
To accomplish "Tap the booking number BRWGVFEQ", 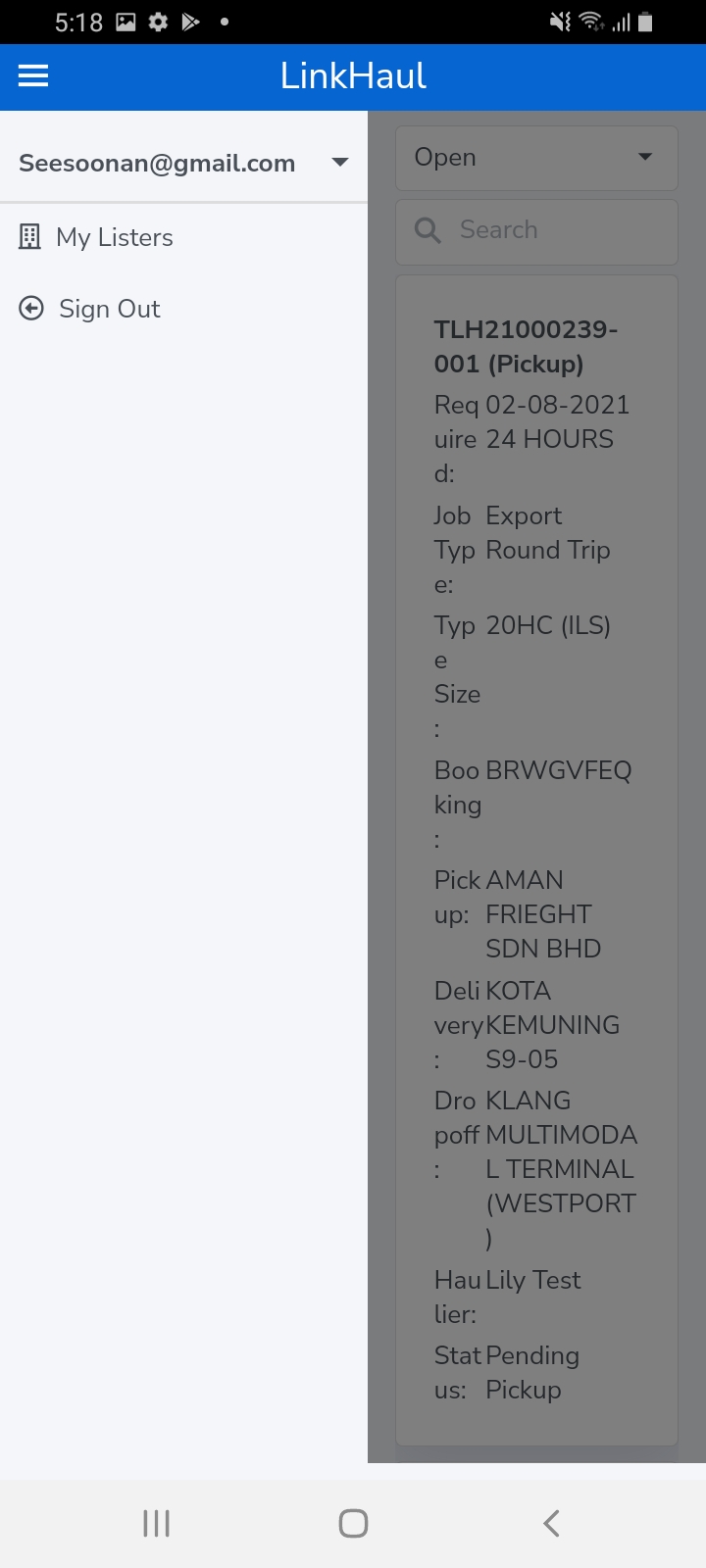I will coord(559,770).
